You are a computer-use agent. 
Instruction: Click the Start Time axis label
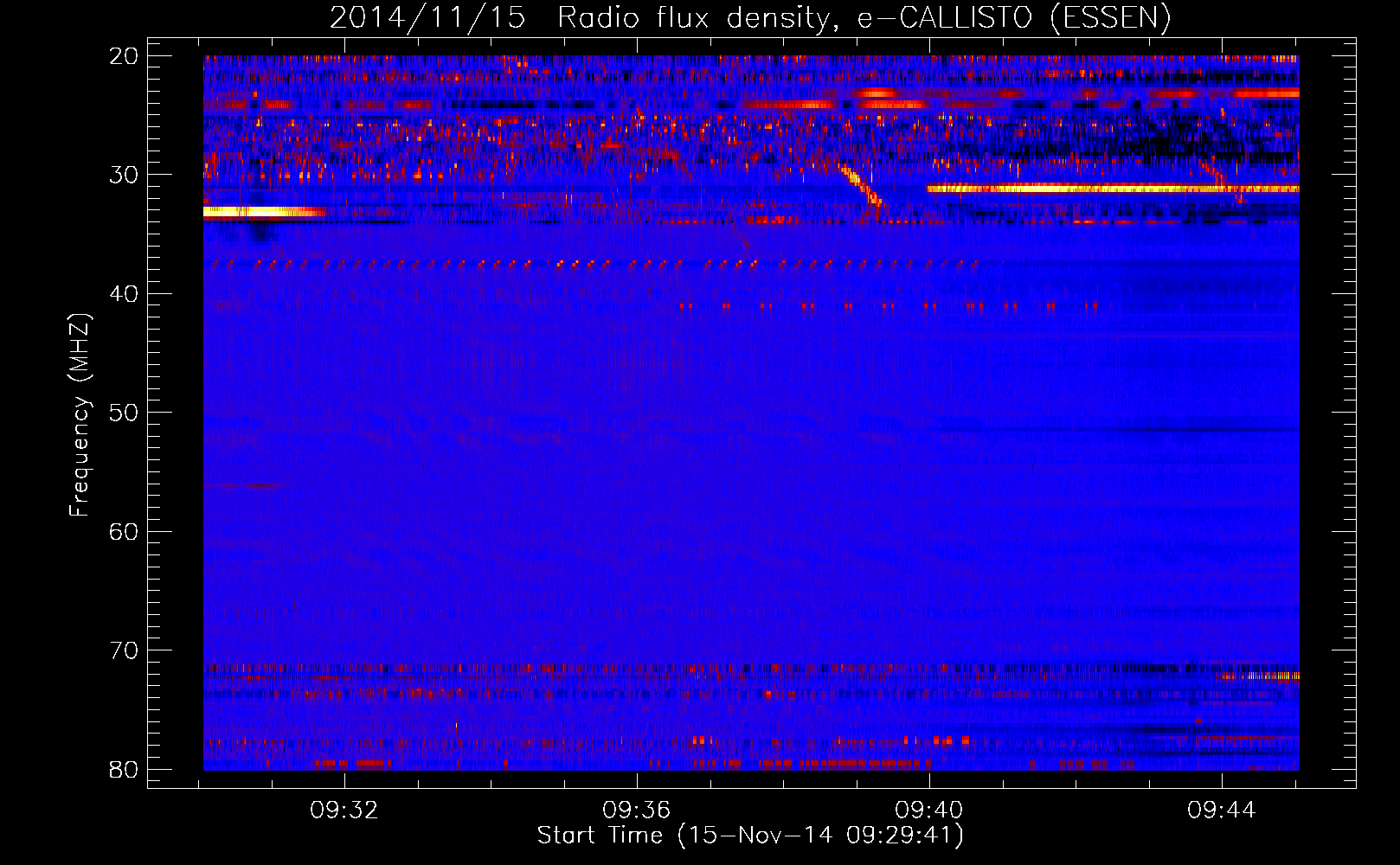(750, 835)
